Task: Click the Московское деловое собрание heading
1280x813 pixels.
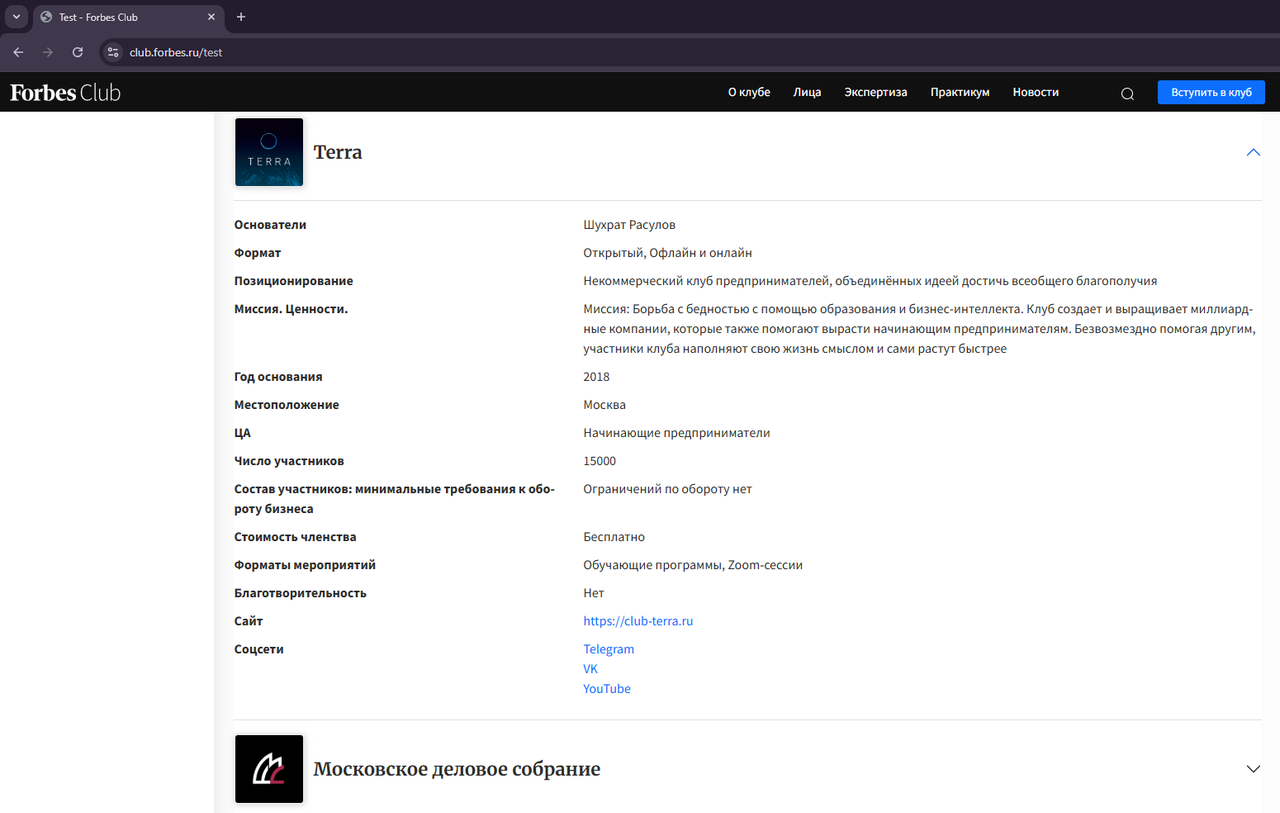Action: (x=457, y=769)
